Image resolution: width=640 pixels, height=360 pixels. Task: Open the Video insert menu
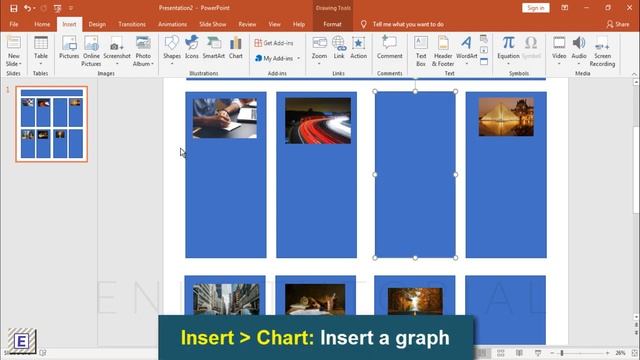tap(559, 51)
